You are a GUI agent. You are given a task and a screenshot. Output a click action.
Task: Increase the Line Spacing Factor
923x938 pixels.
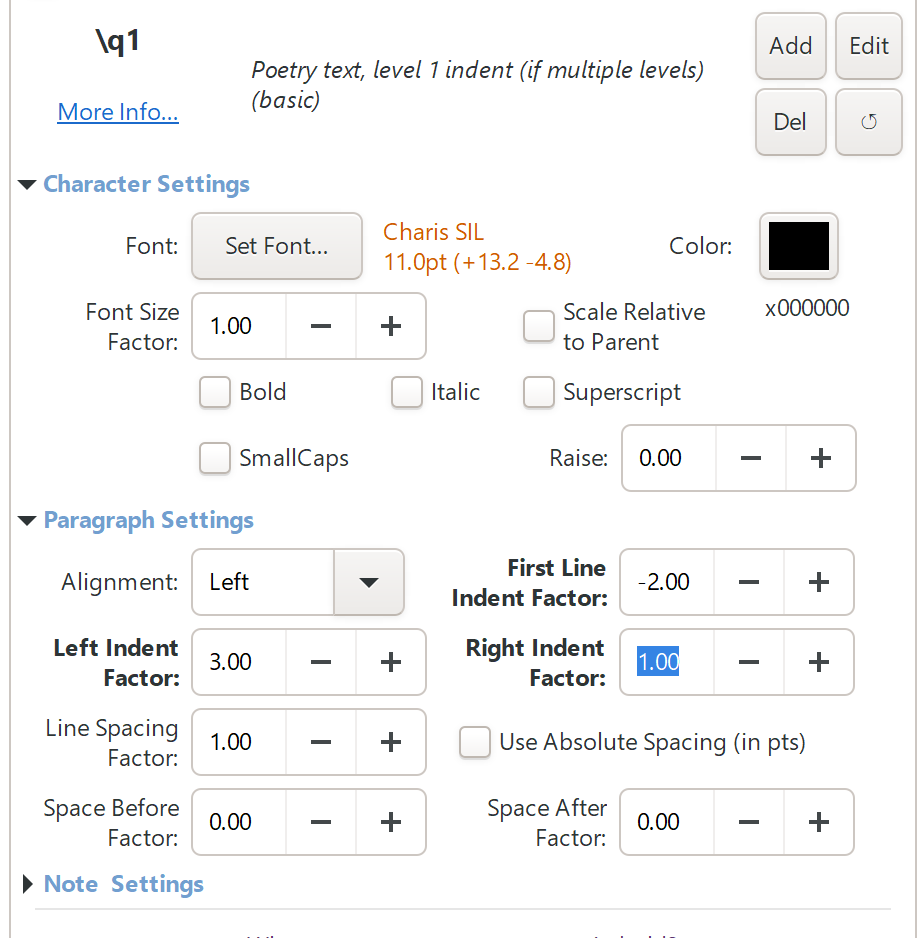pos(390,742)
